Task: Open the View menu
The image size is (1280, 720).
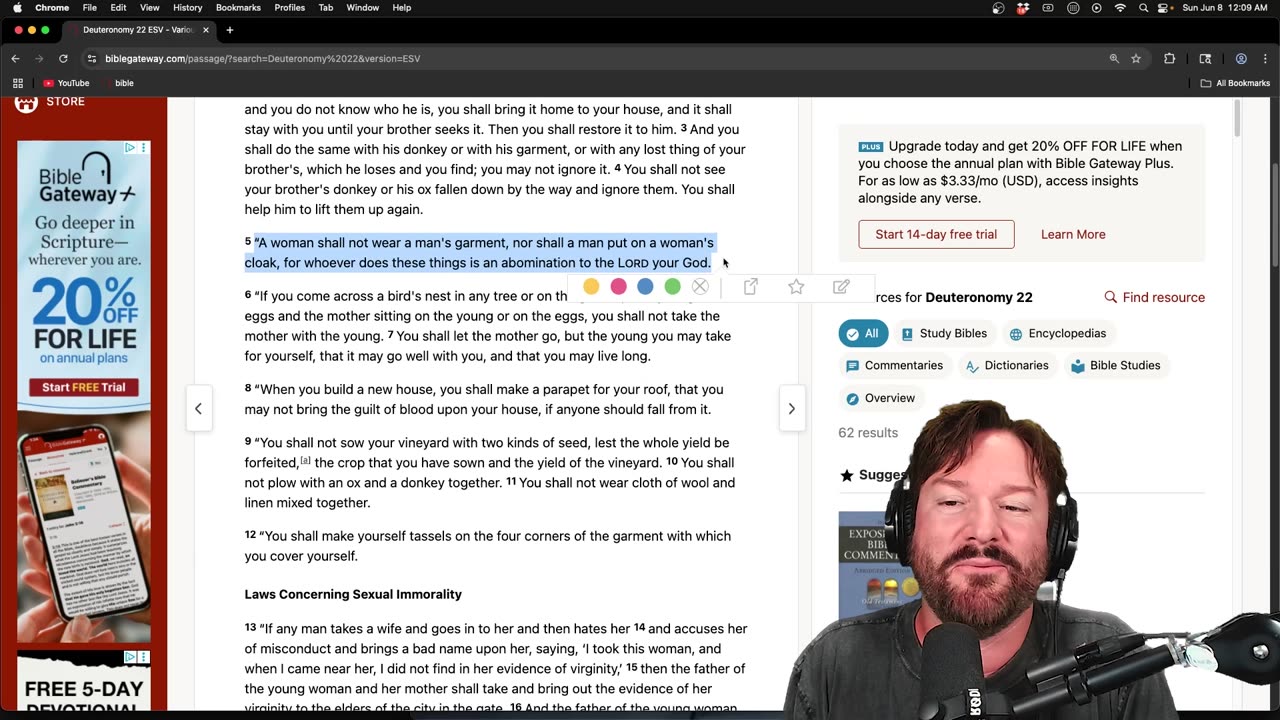Action: (x=149, y=8)
